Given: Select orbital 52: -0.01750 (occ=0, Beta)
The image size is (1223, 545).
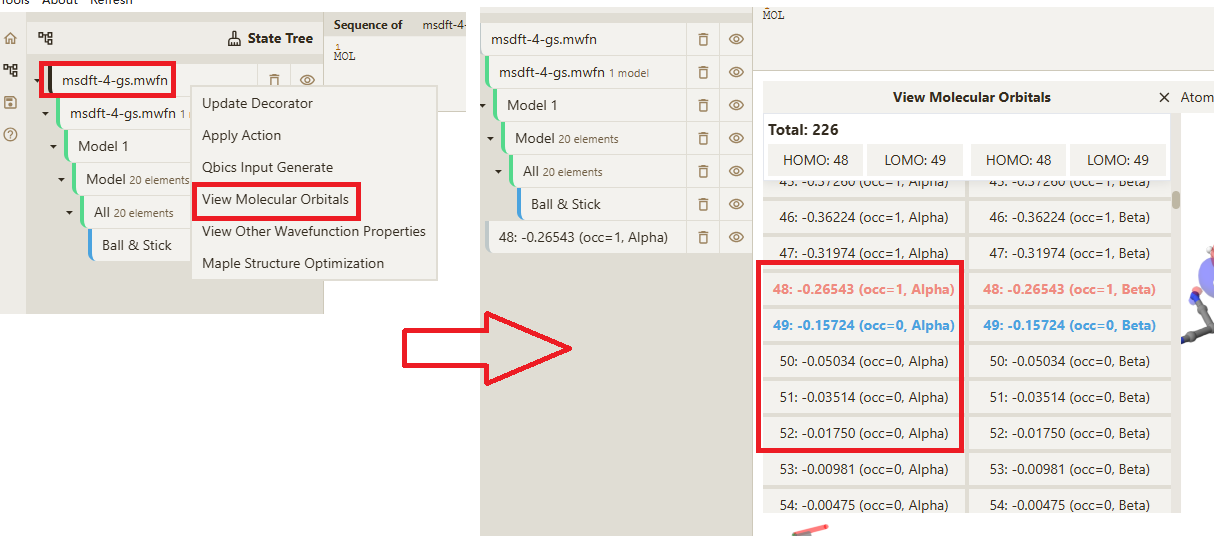Looking at the screenshot, I should [x=1066, y=434].
